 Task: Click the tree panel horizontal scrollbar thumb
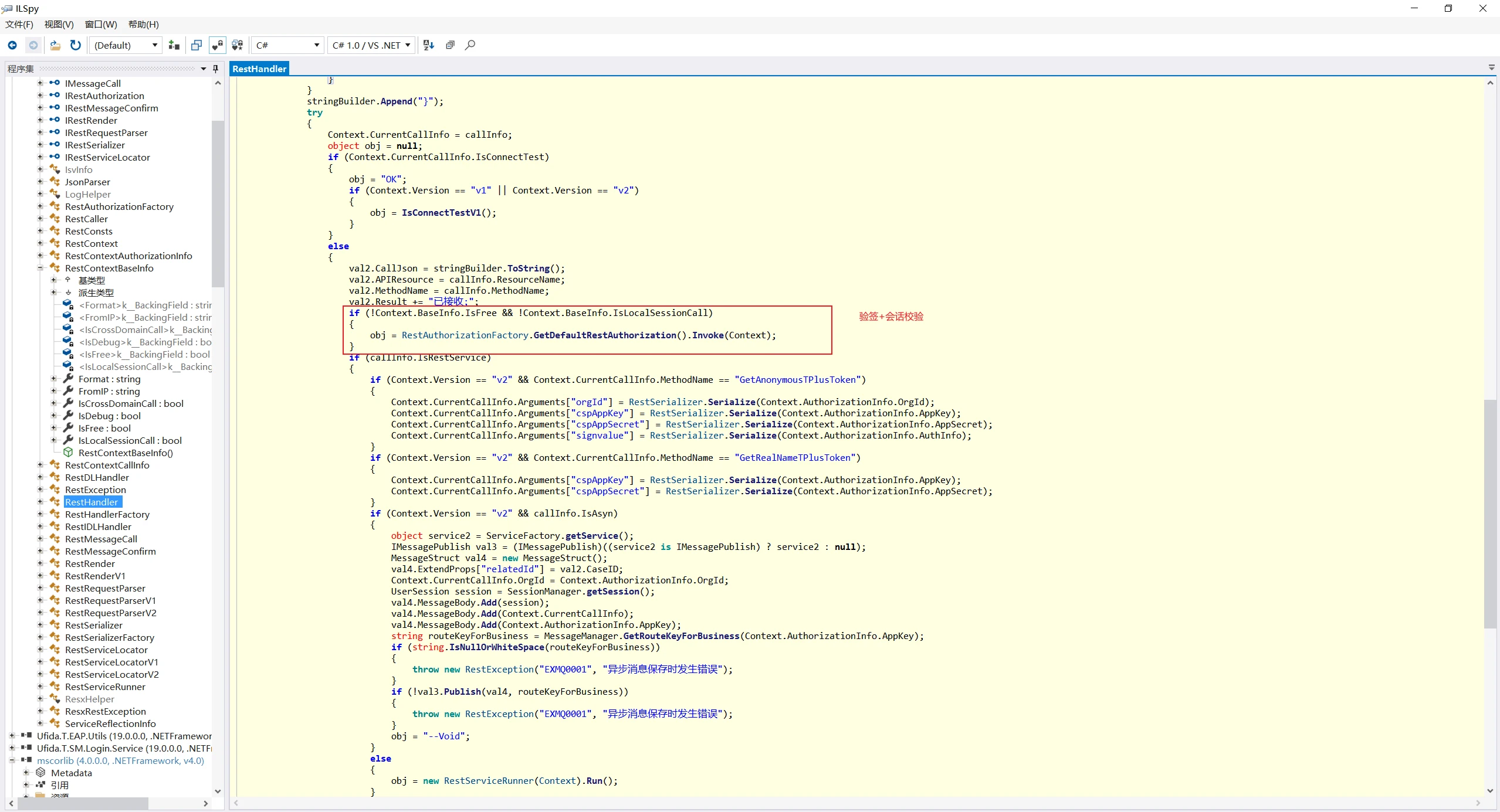(82, 803)
